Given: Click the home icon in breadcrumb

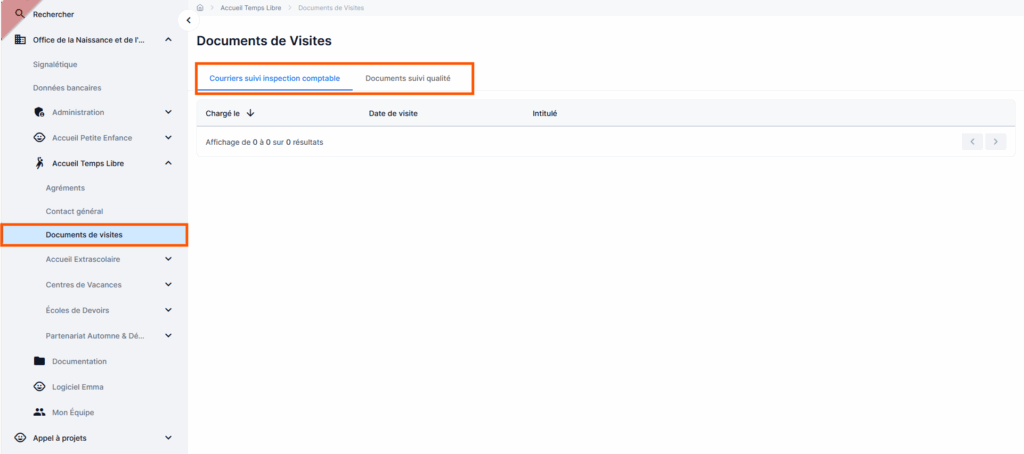Looking at the screenshot, I should [x=200, y=8].
